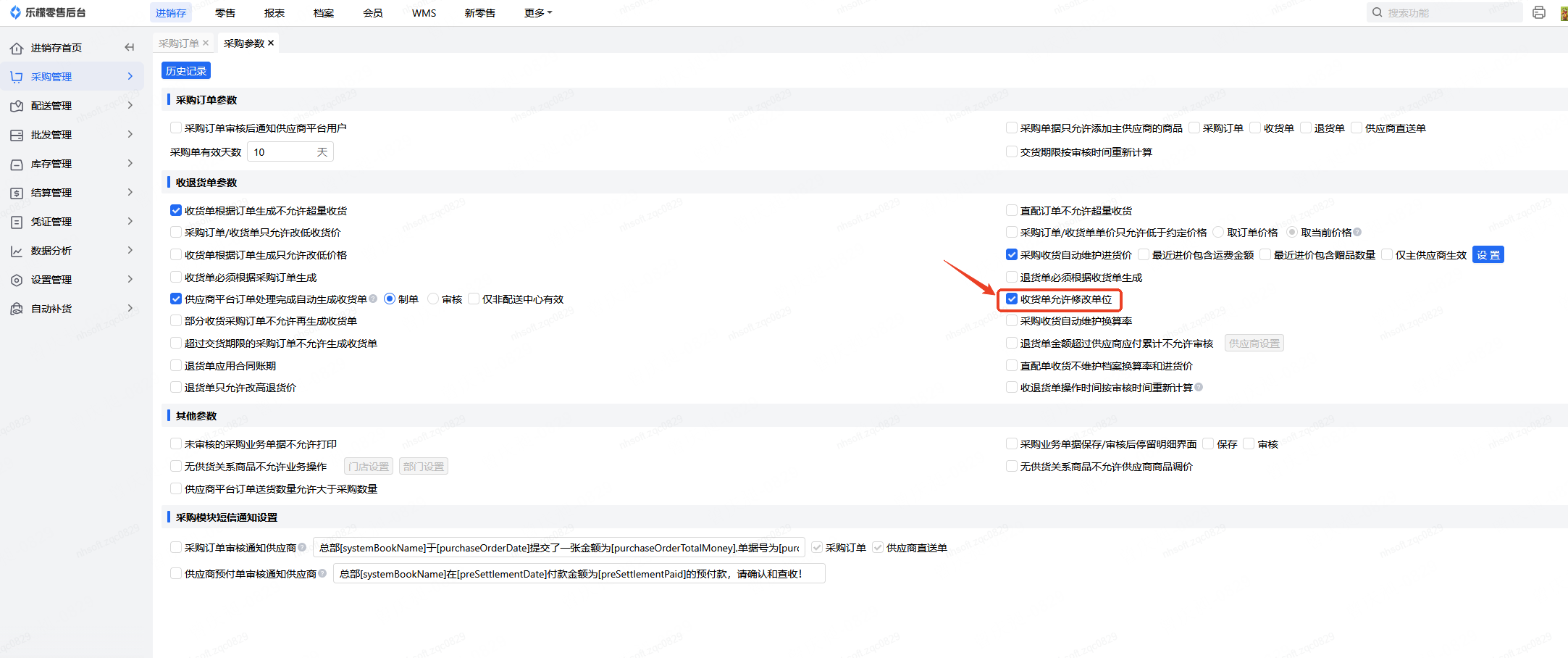Click the search magnifier icon
Viewport: 1568px width, 658px height.
coord(1378,12)
